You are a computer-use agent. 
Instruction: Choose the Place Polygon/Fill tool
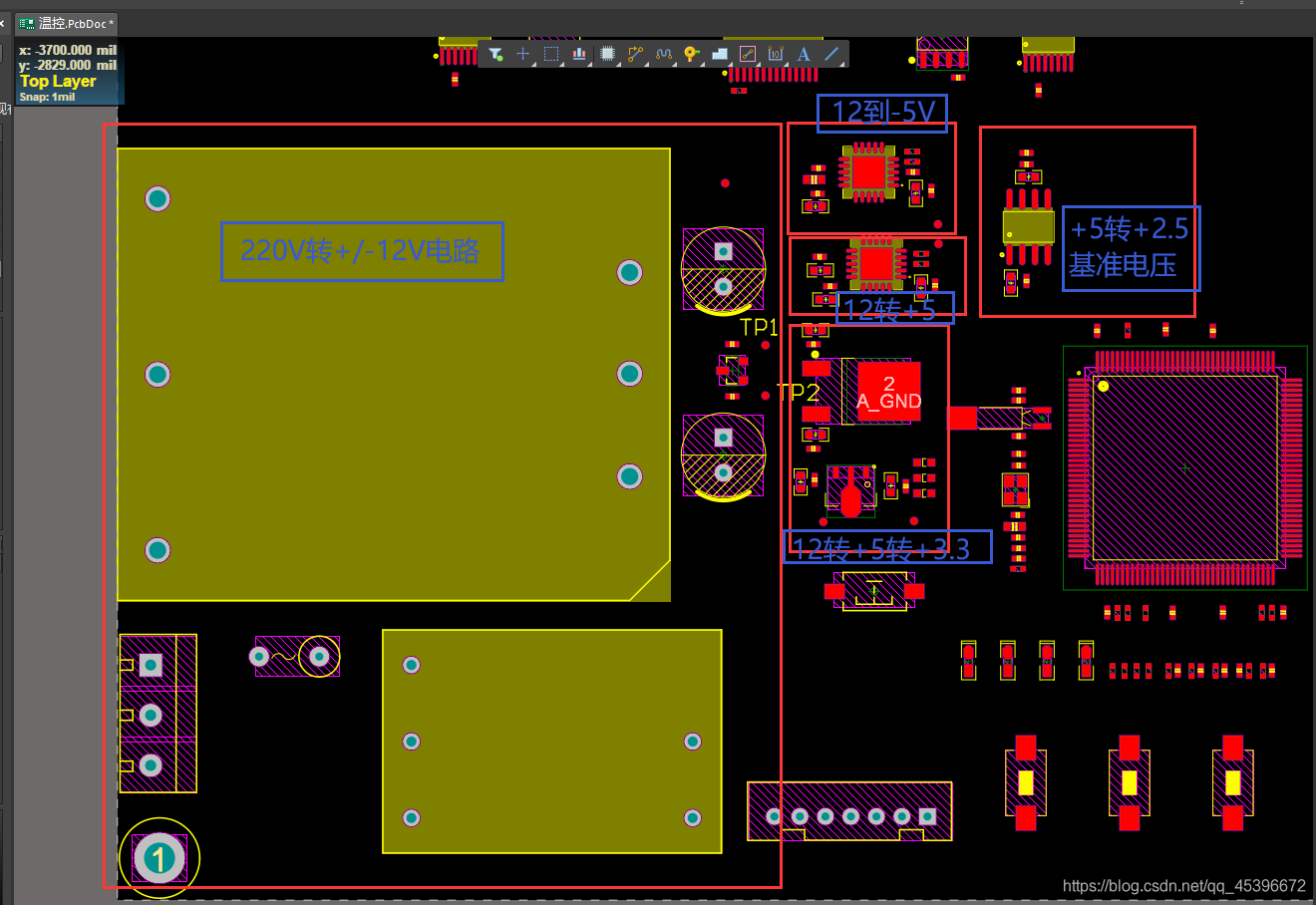coord(719,54)
